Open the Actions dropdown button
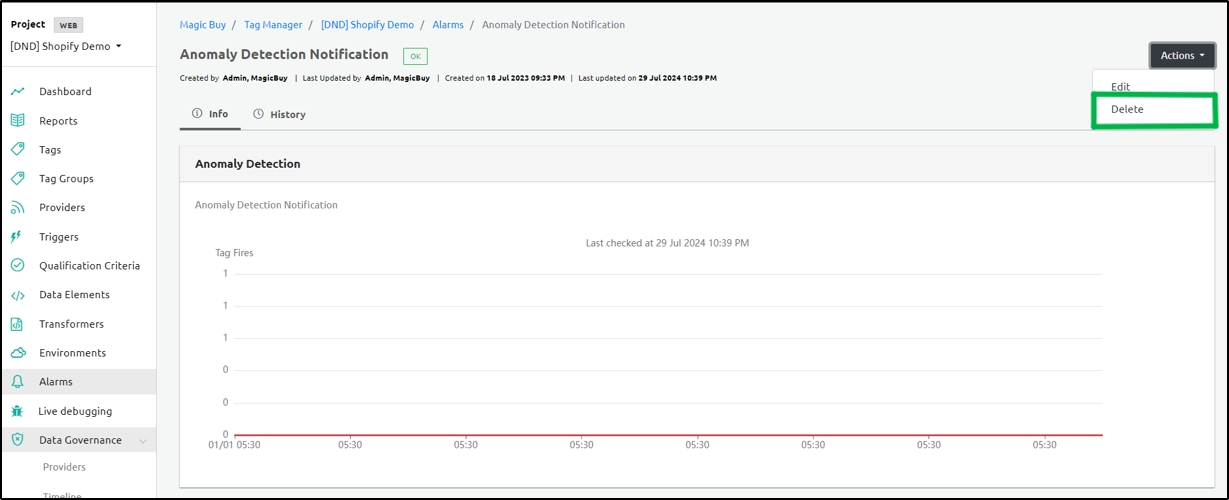Image resolution: width=1229 pixels, height=500 pixels. pos(1182,56)
